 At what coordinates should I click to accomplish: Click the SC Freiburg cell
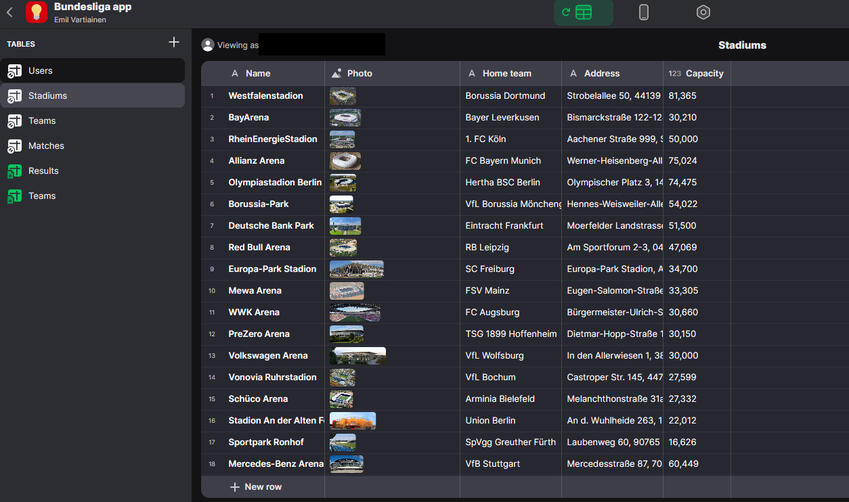click(x=511, y=269)
